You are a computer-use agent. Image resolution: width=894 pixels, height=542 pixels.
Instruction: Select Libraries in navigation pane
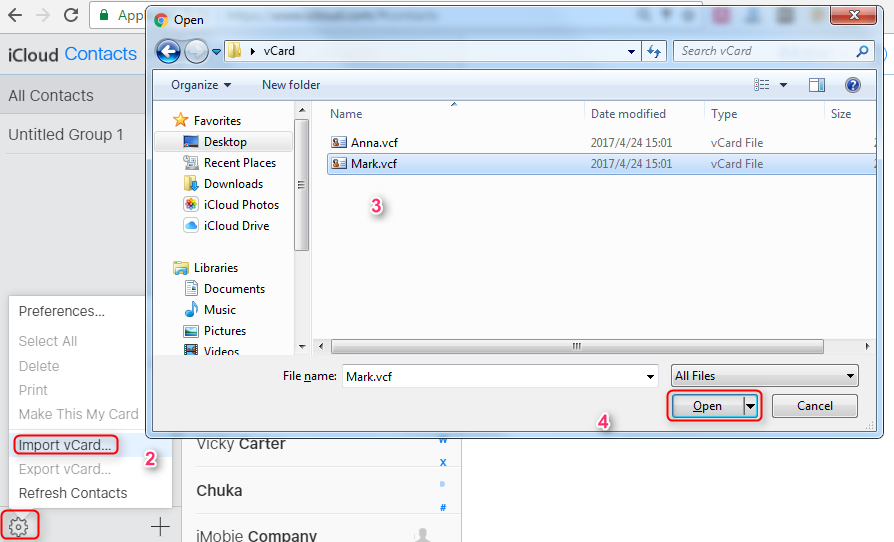(x=216, y=268)
